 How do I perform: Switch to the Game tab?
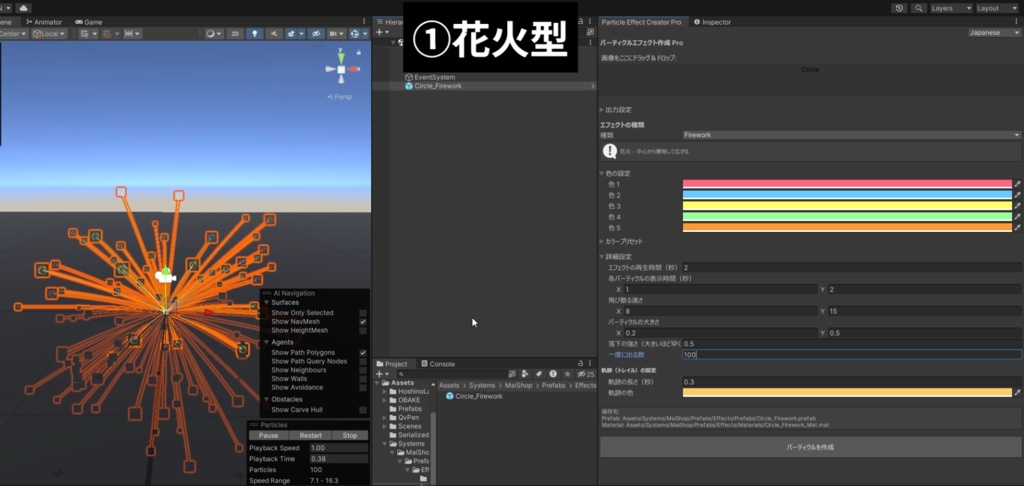click(89, 22)
